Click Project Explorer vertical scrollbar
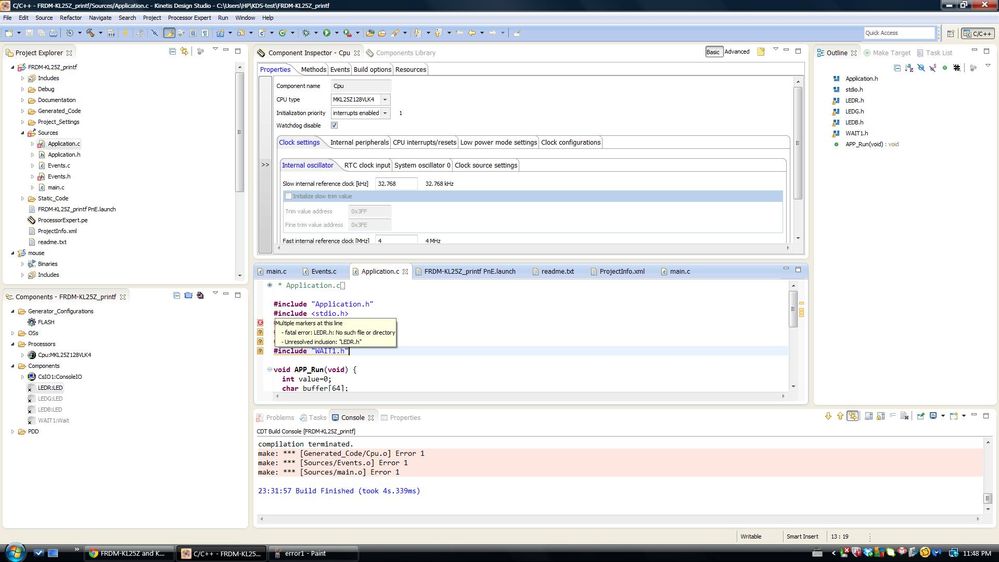The width and height of the screenshot is (999, 562). (x=240, y=131)
